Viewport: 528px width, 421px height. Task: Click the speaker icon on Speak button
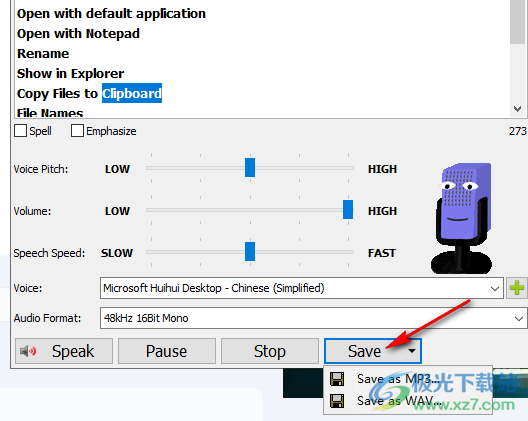pyautogui.click(x=28, y=351)
